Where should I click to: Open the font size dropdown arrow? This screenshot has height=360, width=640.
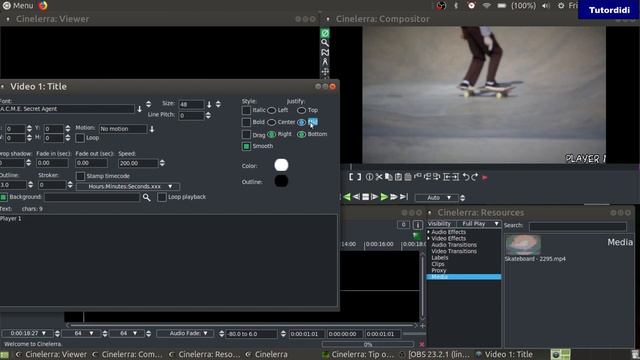[209, 104]
